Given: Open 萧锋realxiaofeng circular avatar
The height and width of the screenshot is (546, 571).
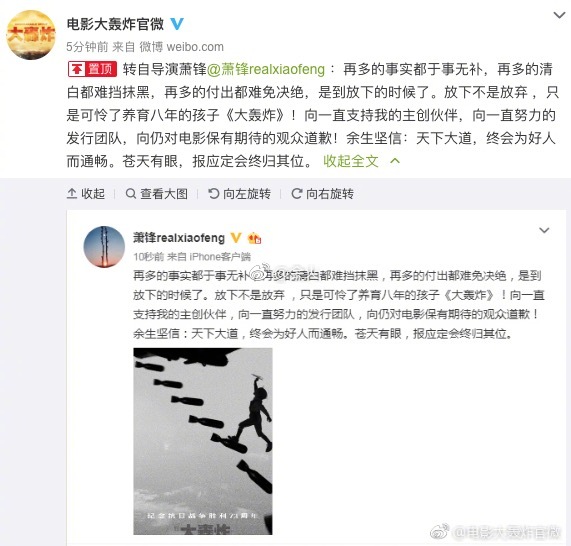Looking at the screenshot, I should click(104, 247).
